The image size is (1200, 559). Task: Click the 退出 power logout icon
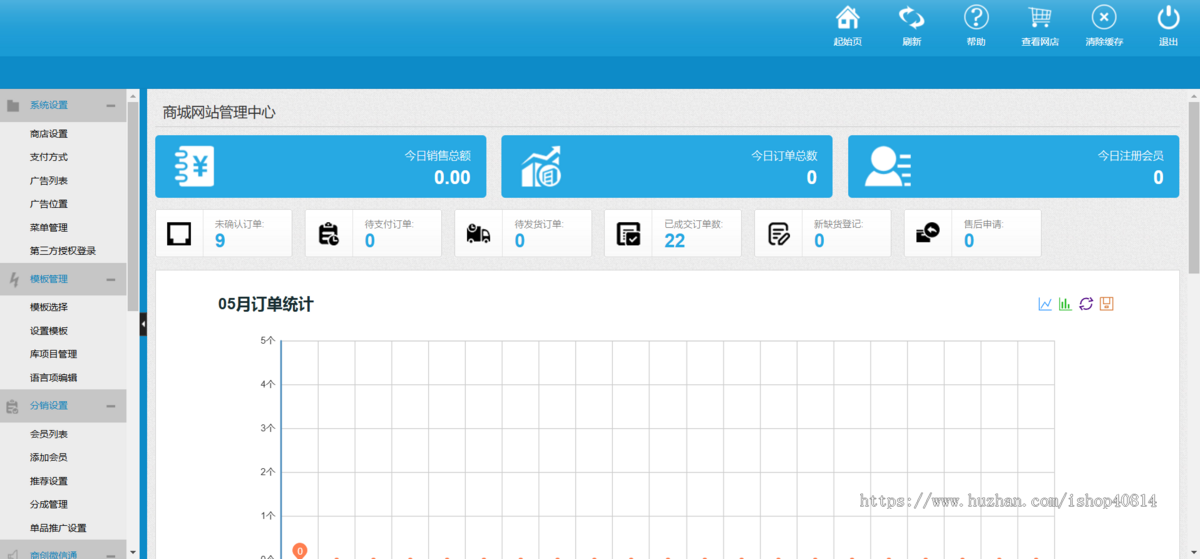click(1168, 17)
